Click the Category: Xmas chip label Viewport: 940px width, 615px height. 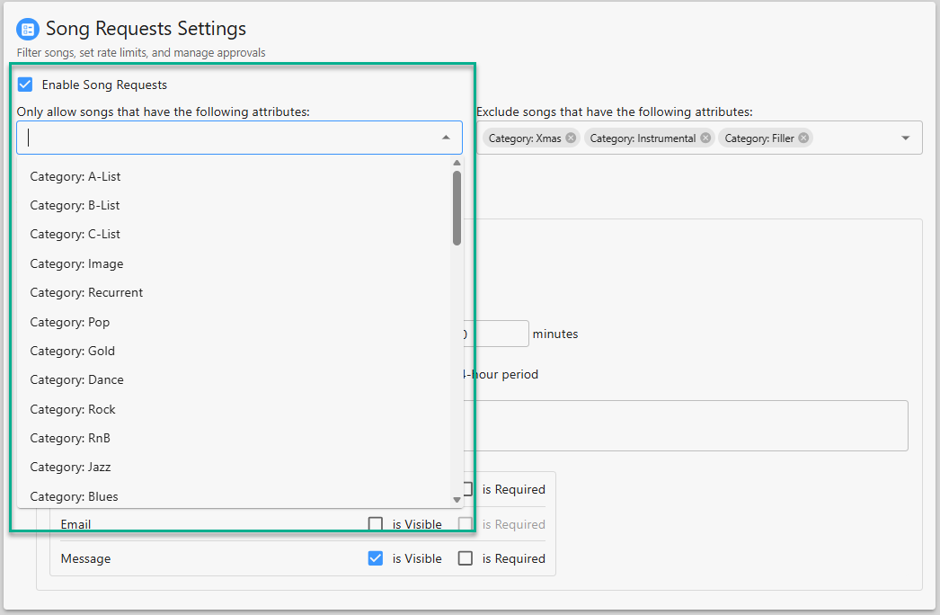point(525,138)
